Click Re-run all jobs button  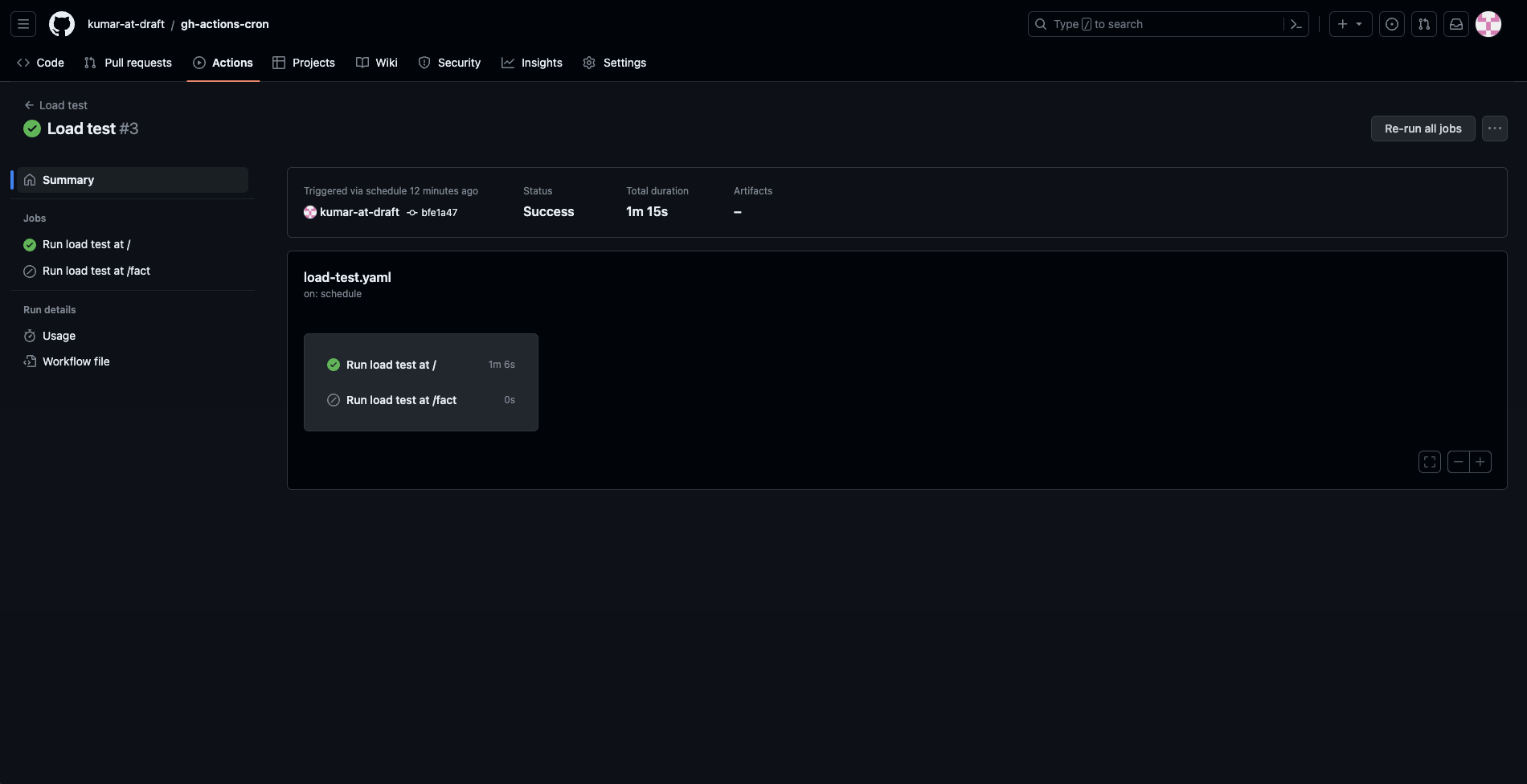[1423, 129]
